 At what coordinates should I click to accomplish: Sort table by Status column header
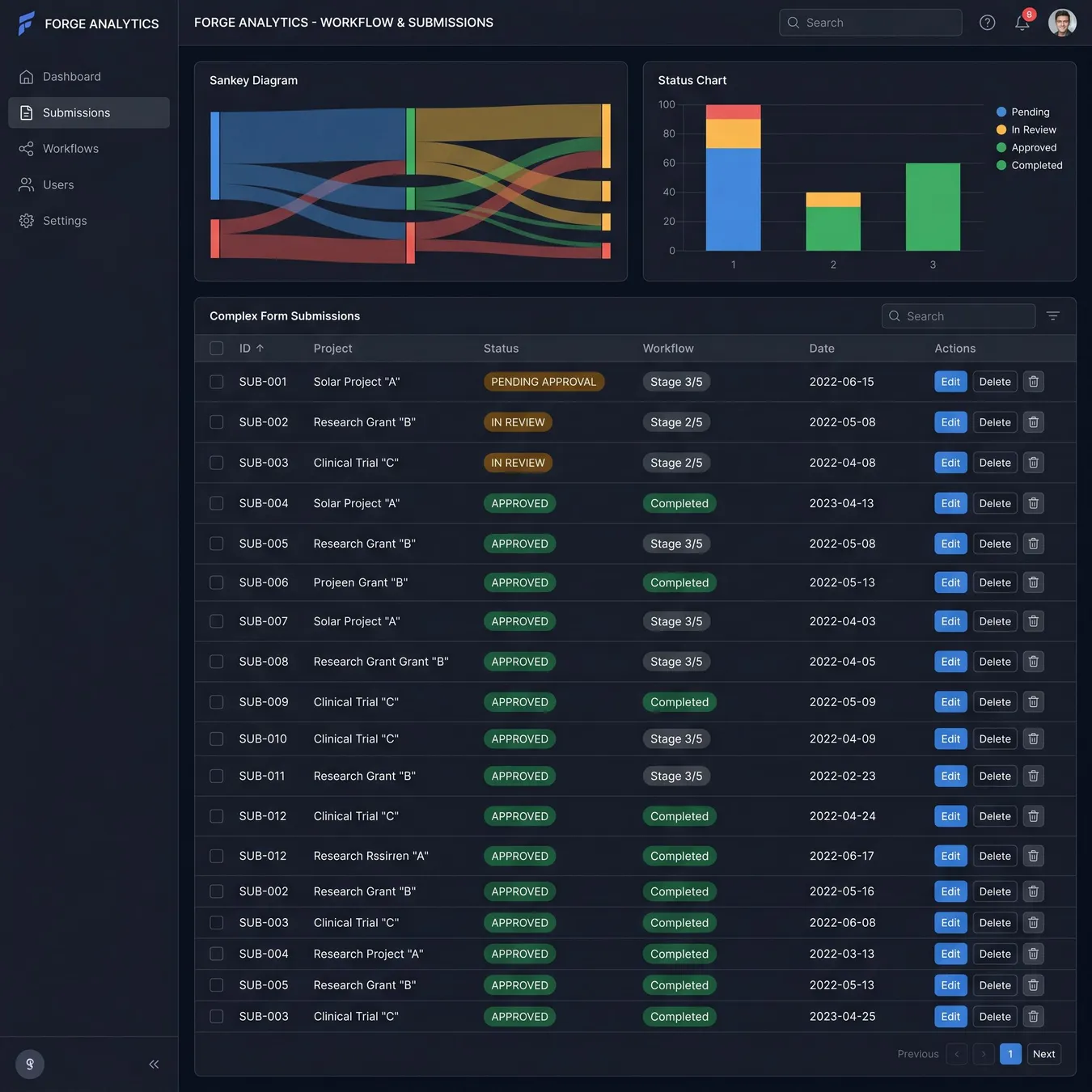(501, 349)
